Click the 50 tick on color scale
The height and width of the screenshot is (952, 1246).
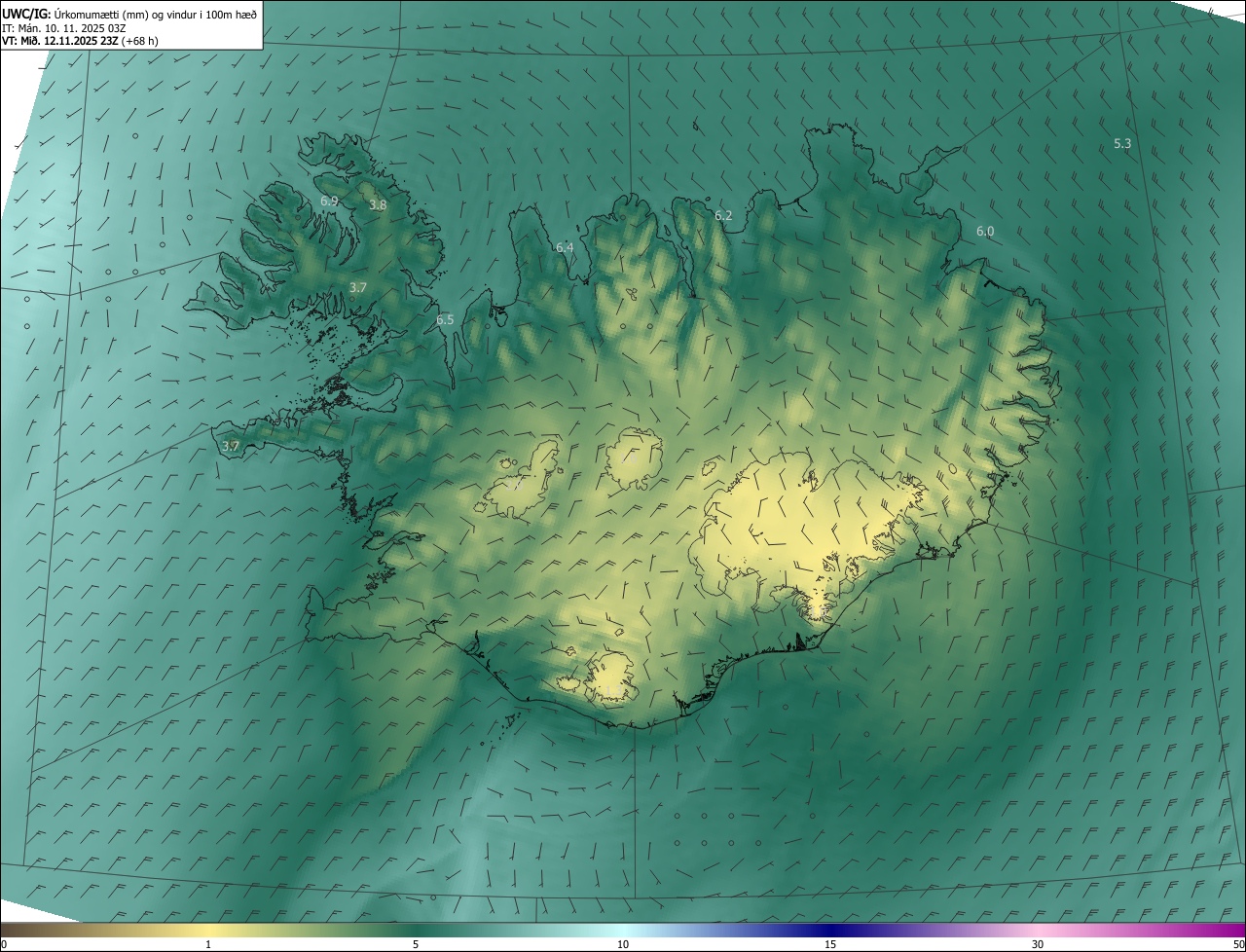pos(1238,944)
